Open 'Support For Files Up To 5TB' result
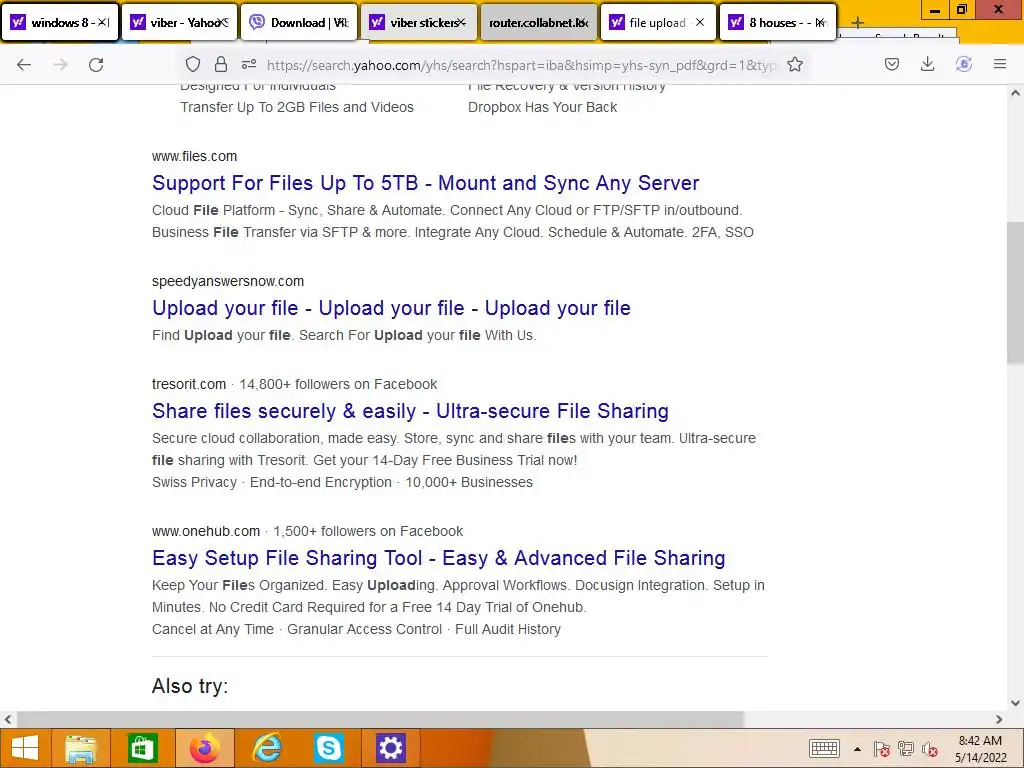Screen dimensions: 1024x768 (426, 183)
